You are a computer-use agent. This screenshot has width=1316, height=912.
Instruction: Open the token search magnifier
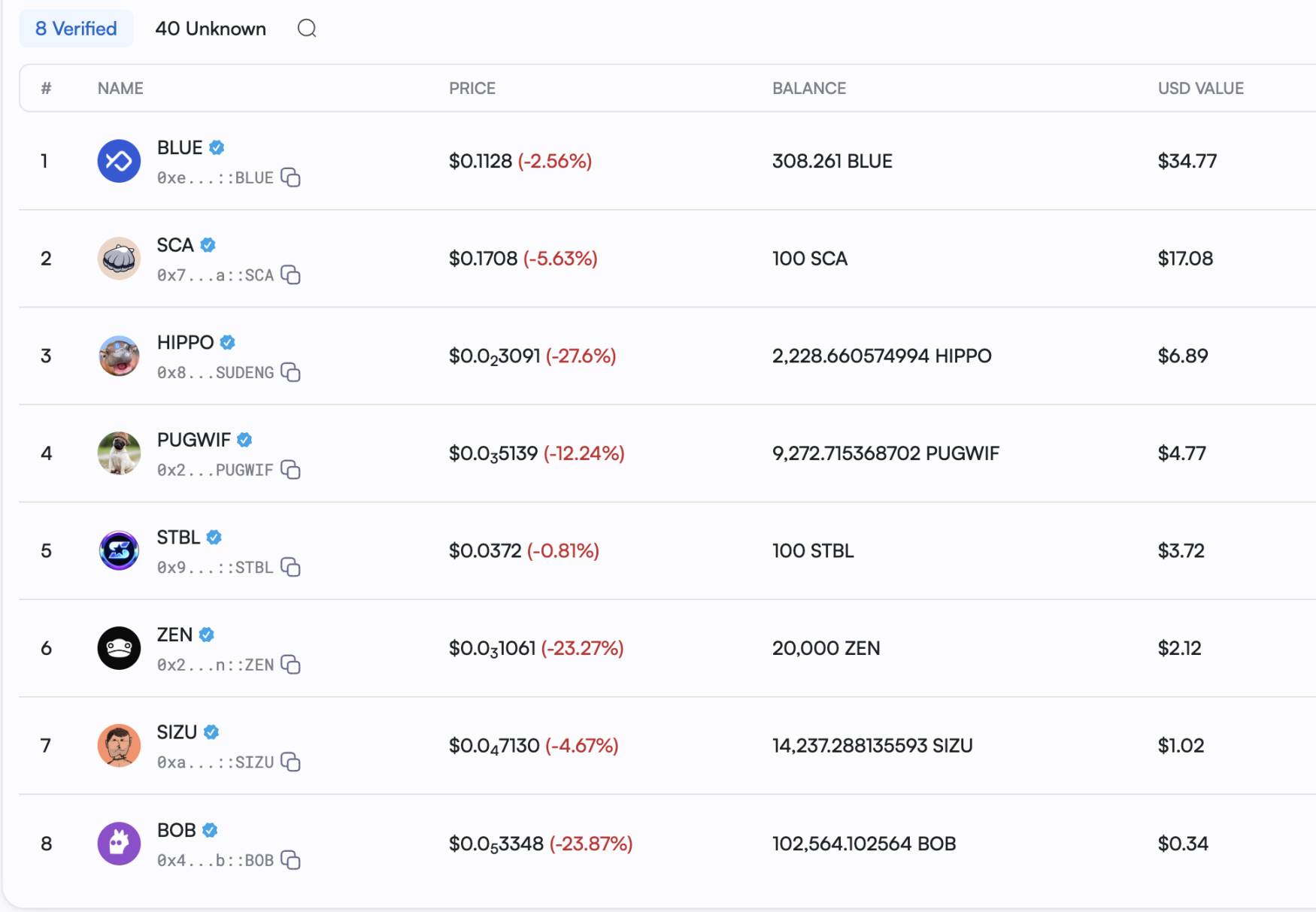307,29
